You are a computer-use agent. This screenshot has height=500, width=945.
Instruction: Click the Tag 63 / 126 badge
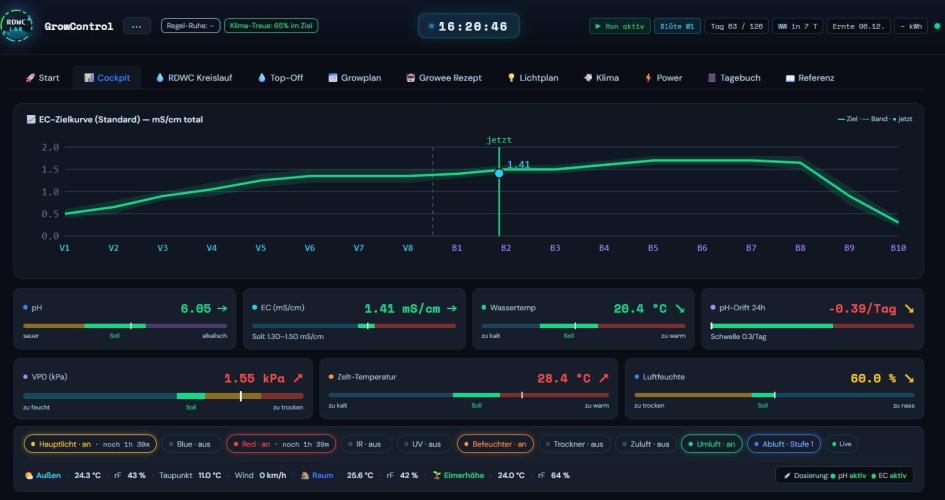tap(736, 26)
